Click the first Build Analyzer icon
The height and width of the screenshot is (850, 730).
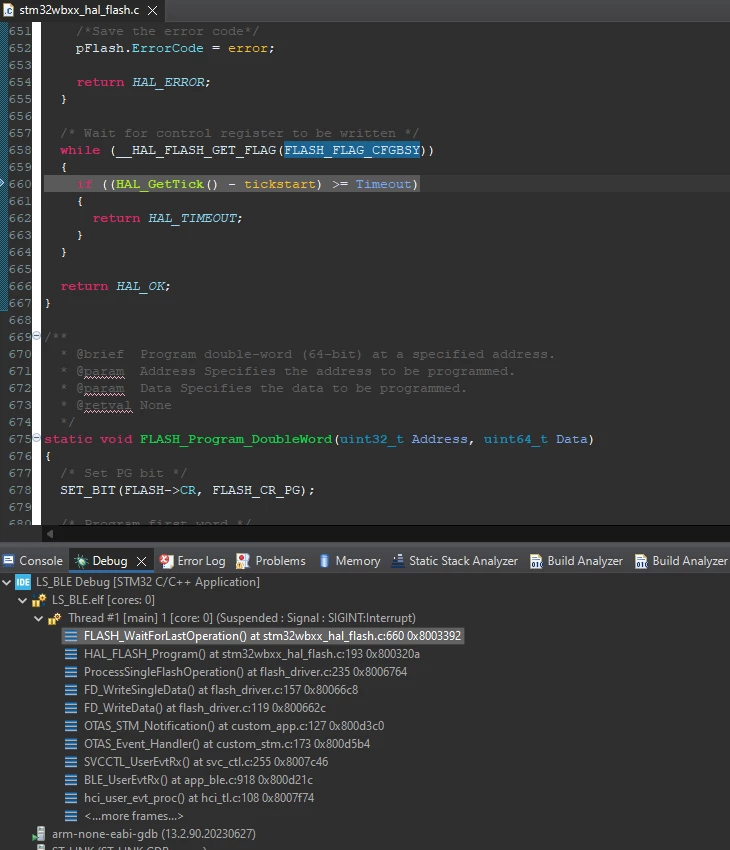click(536, 561)
